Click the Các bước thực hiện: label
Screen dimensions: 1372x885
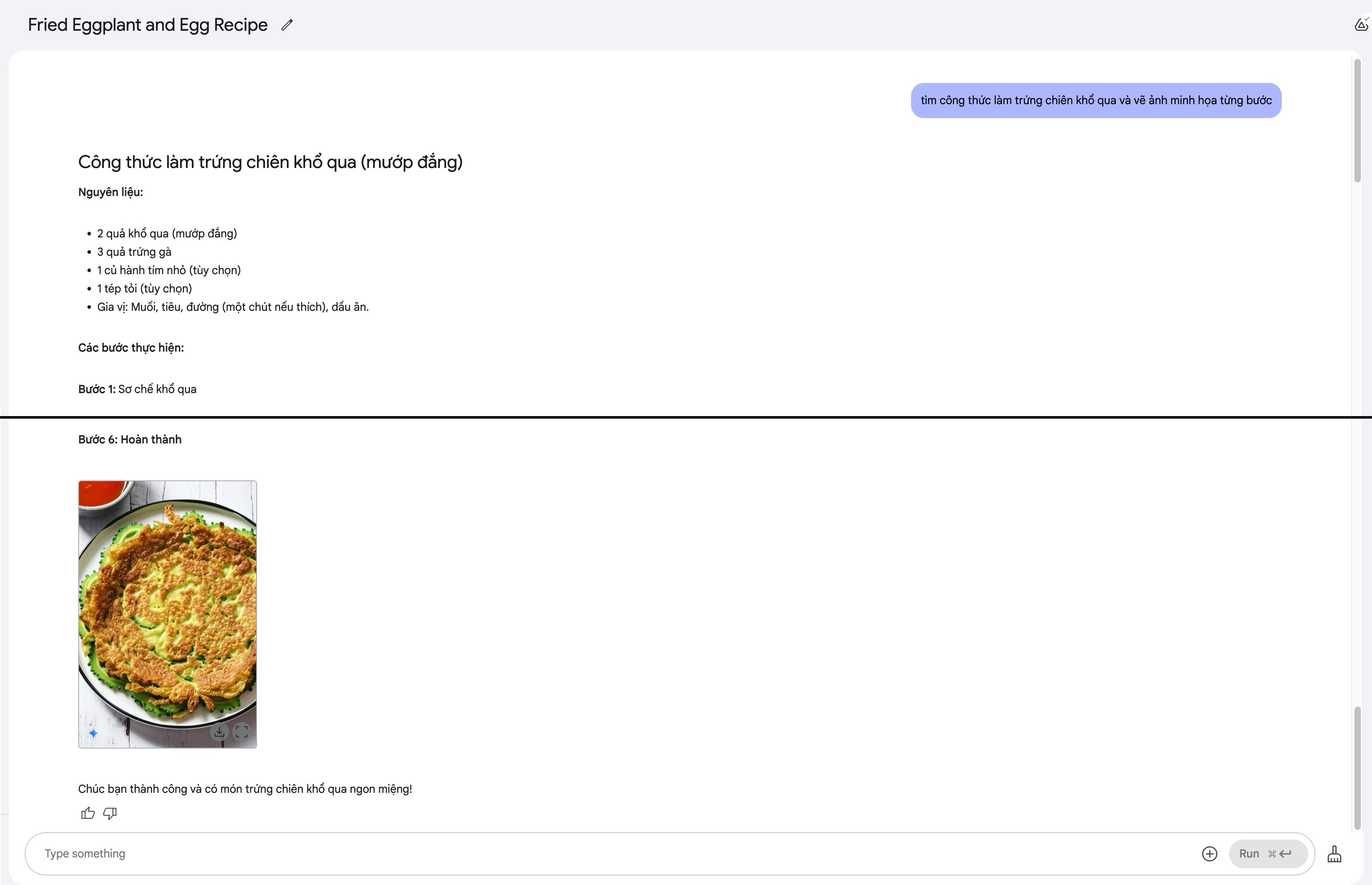click(x=131, y=348)
